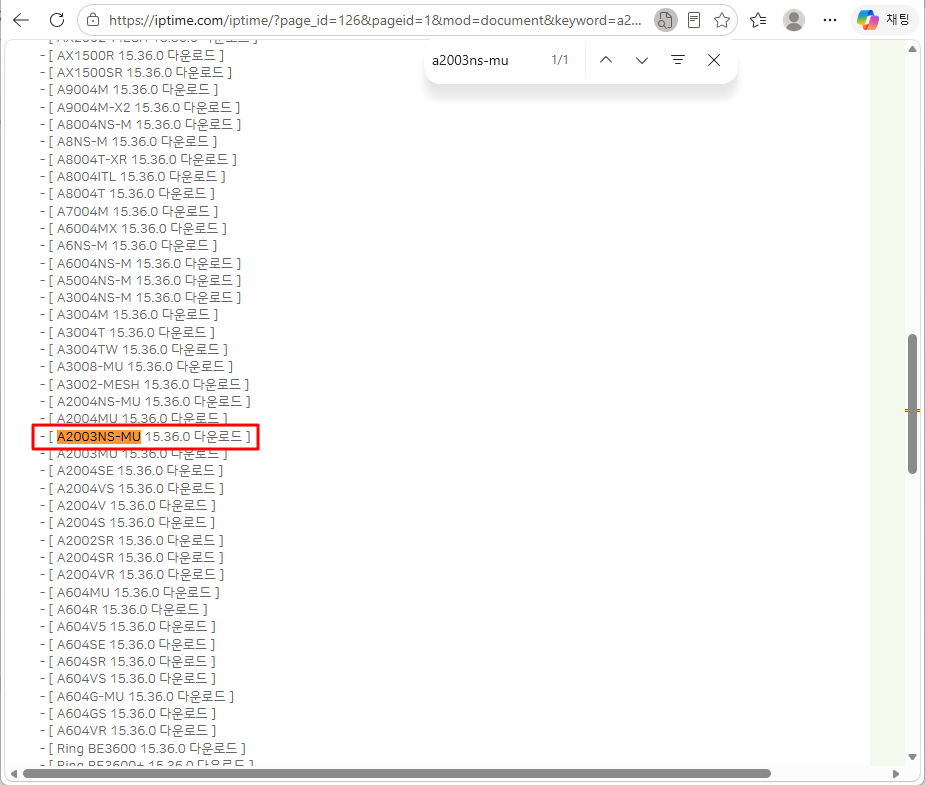Download A3004NS-M 15.36.0 firmware
This screenshot has width=926, height=785.
click(x=145, y=298)
